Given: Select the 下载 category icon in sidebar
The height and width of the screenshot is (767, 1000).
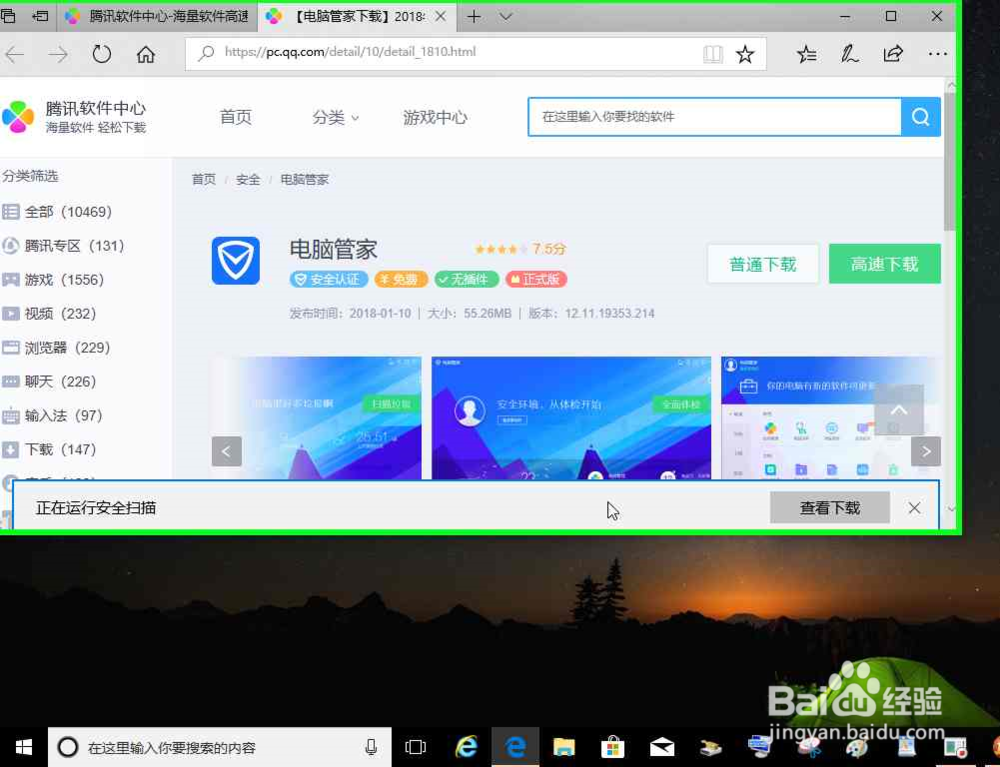Looking at the screenshot, I should point(10,449).
